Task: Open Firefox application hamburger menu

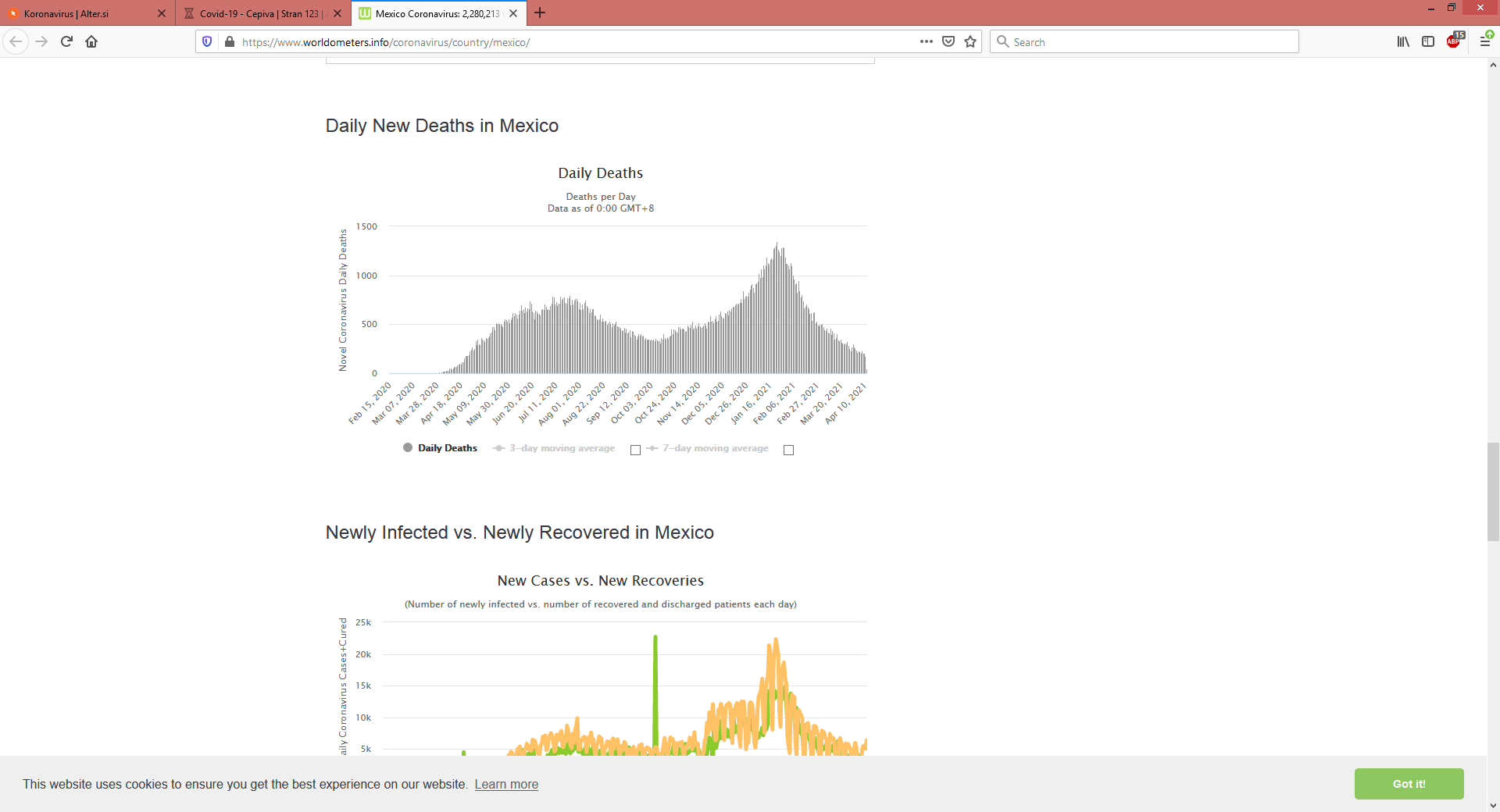Action: tap(1485, 41)
